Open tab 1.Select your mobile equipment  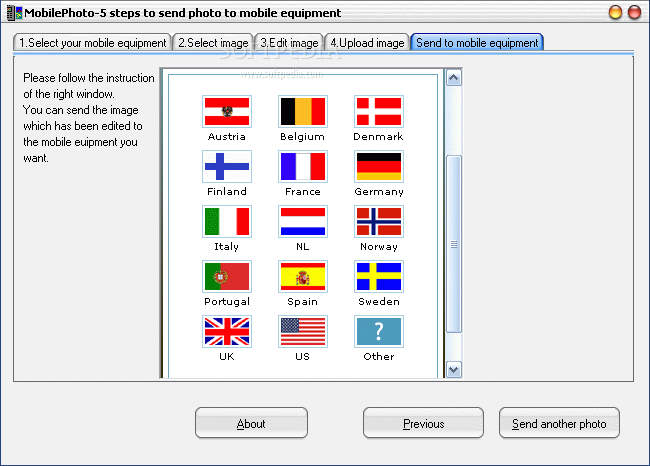tap(92, 43)
